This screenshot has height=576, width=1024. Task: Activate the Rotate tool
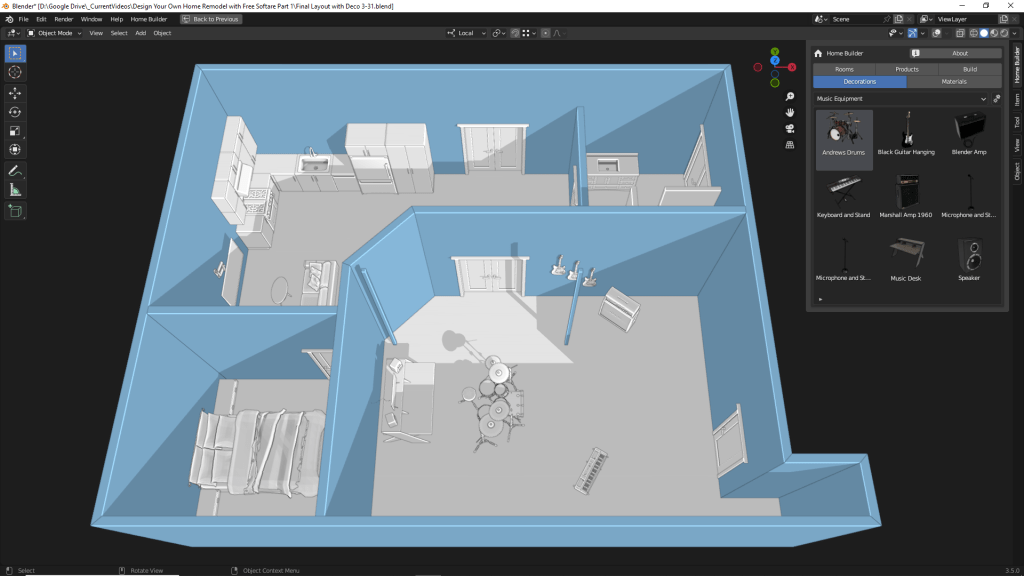(15, 111)
